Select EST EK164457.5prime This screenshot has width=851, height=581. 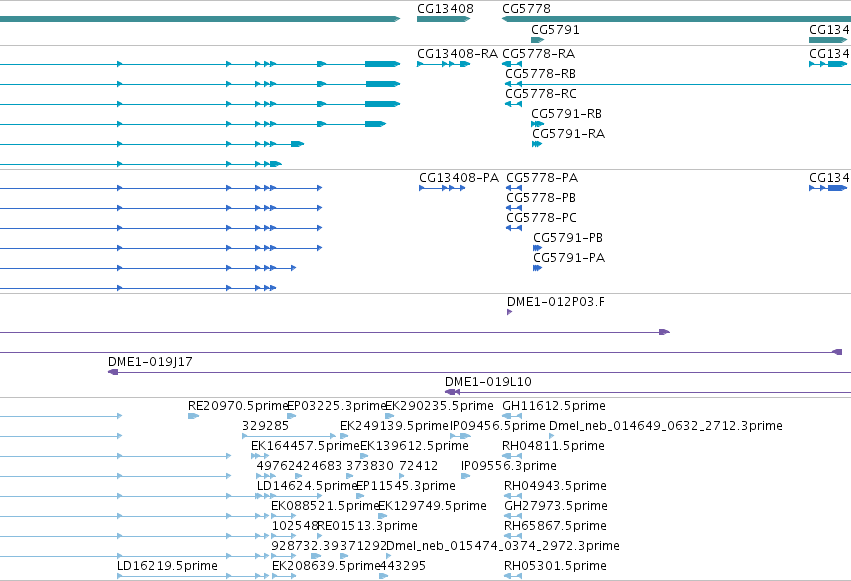pyautogui.click(x=305, y=446)
